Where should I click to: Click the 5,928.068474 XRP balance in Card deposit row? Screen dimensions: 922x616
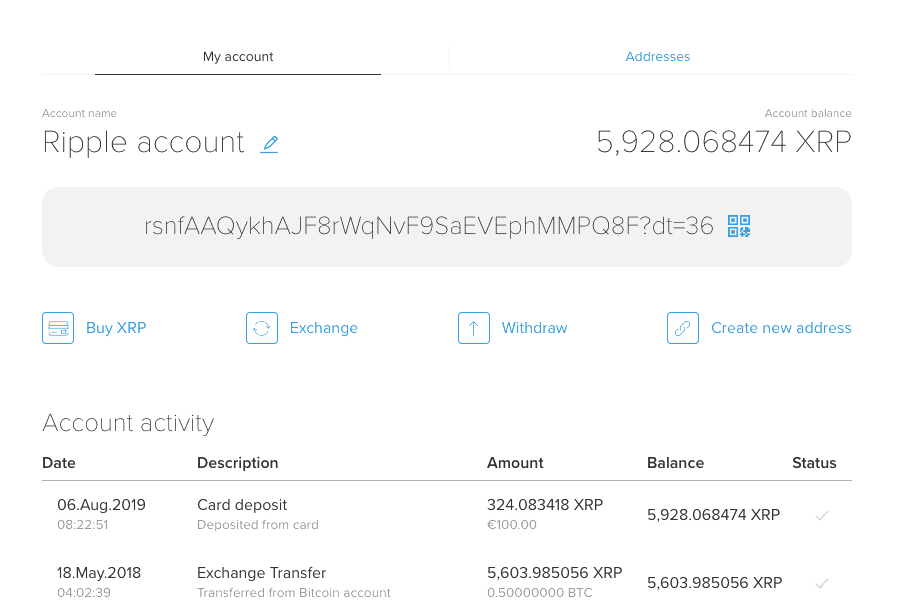713,515
